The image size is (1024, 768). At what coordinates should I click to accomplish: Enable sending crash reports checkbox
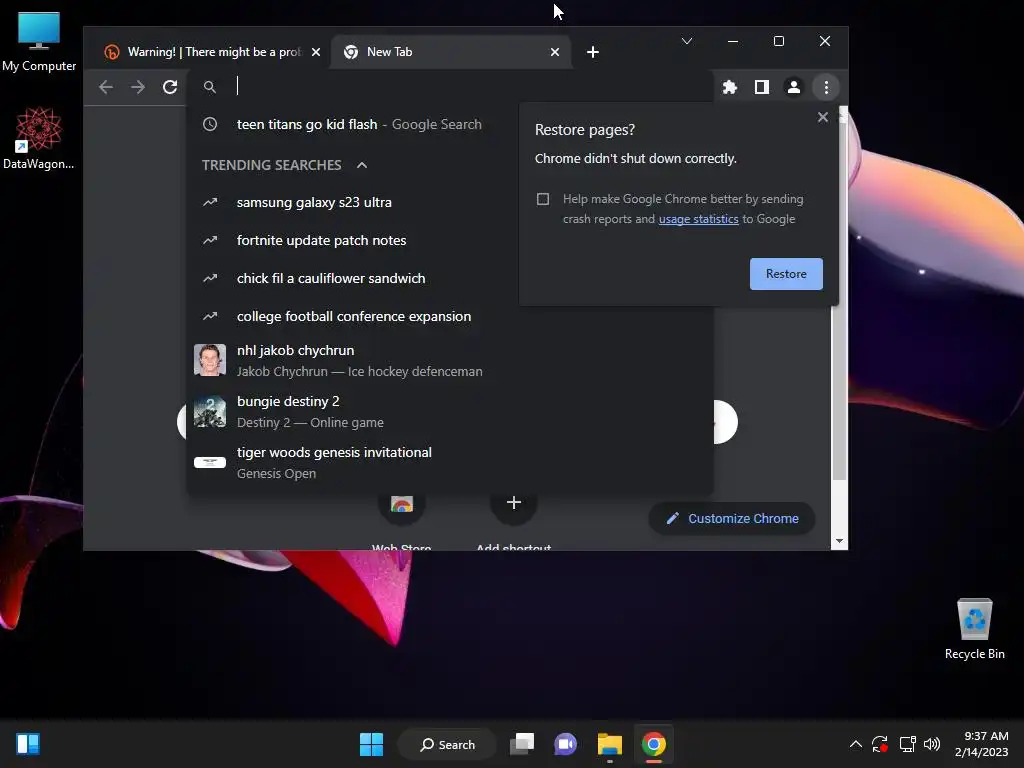pos(543,199)
